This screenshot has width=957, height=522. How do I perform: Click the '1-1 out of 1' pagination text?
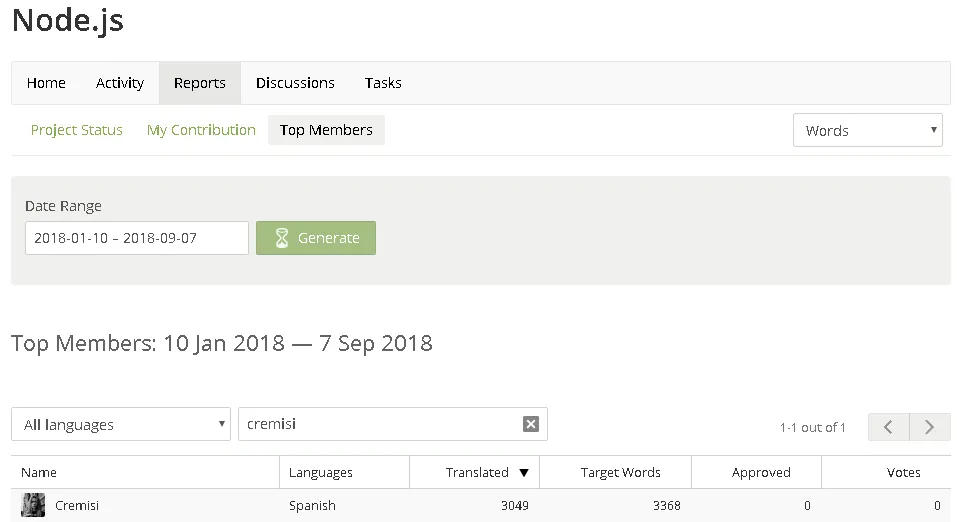tap(812, 427)
